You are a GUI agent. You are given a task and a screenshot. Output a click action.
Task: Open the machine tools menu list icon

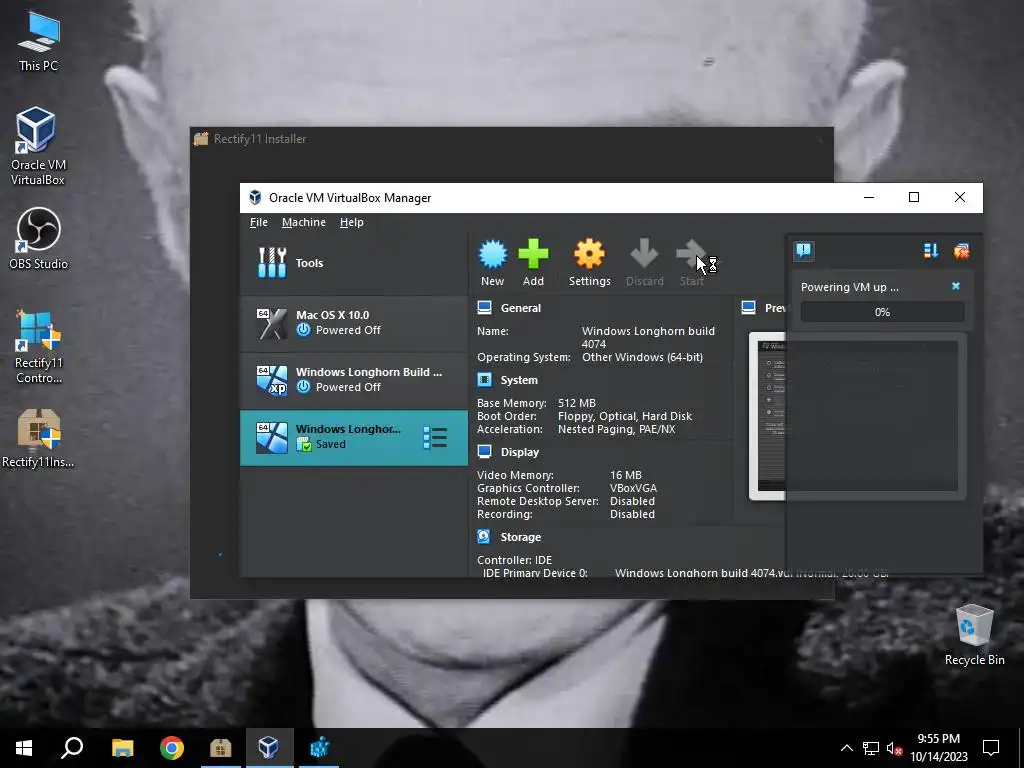tap(435, 438)
